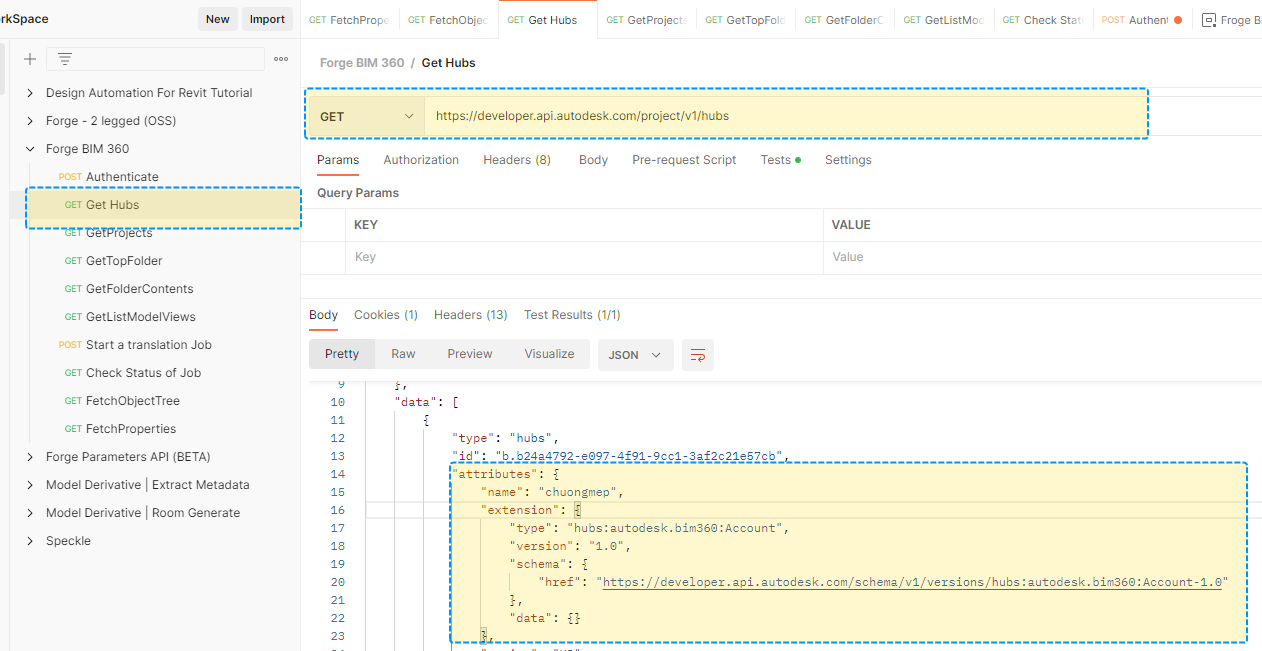Switch response view to Raw

pos(403,353)
